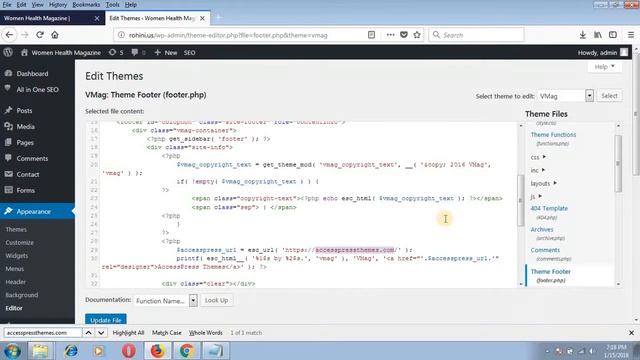The height and width of the screenshot is (360, 640).
Task: Open the Bookmarks menu
Action: click(x=86, y=4)
